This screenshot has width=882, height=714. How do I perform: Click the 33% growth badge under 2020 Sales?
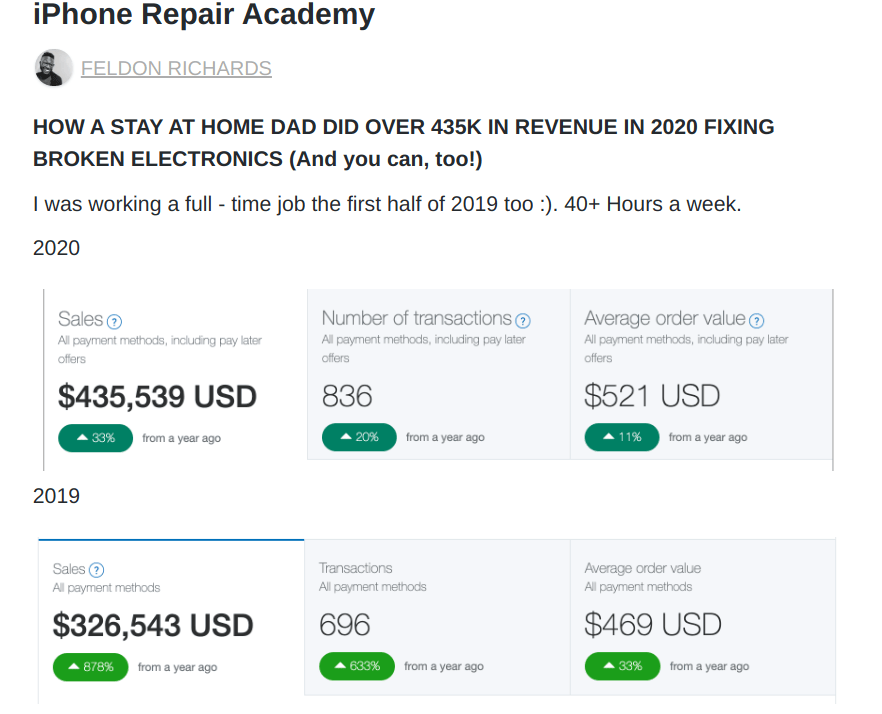95,437
